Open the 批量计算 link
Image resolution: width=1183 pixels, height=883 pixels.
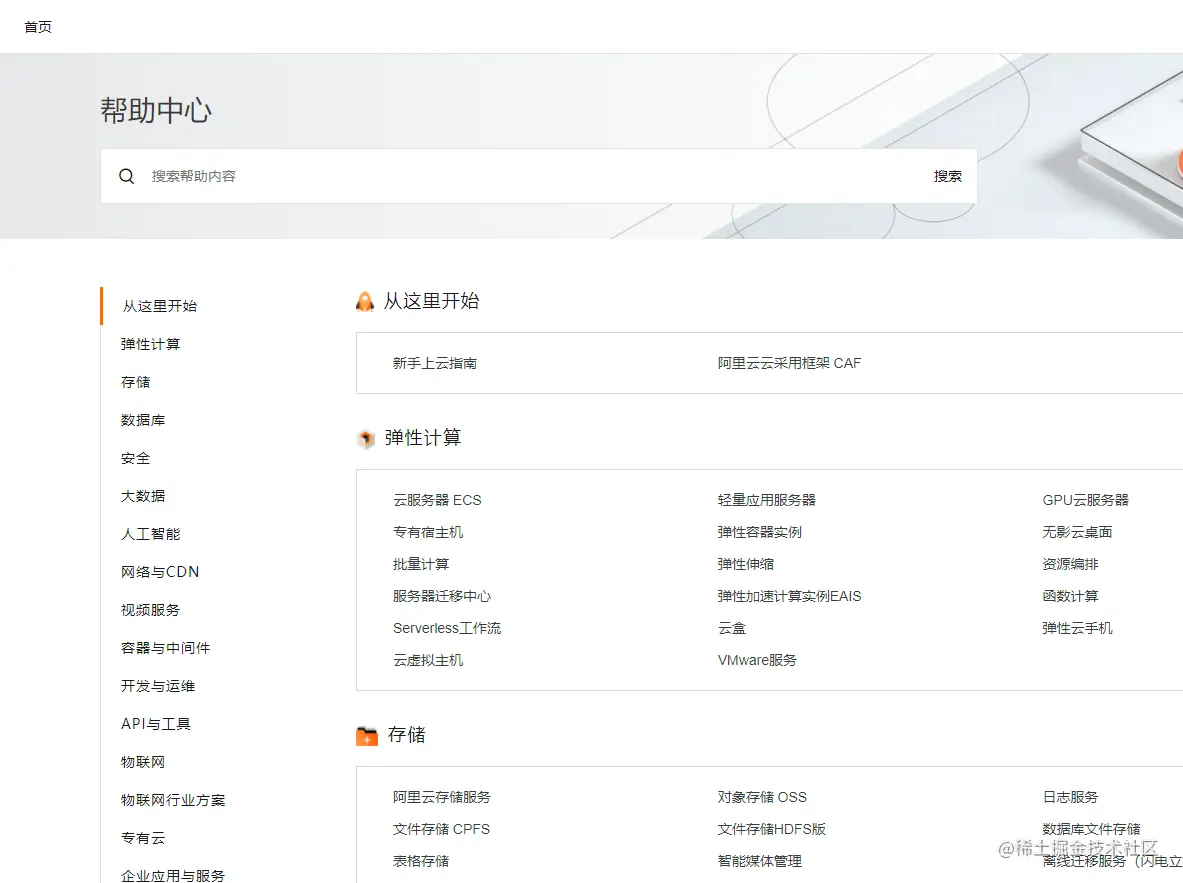(x=421, y=564)
